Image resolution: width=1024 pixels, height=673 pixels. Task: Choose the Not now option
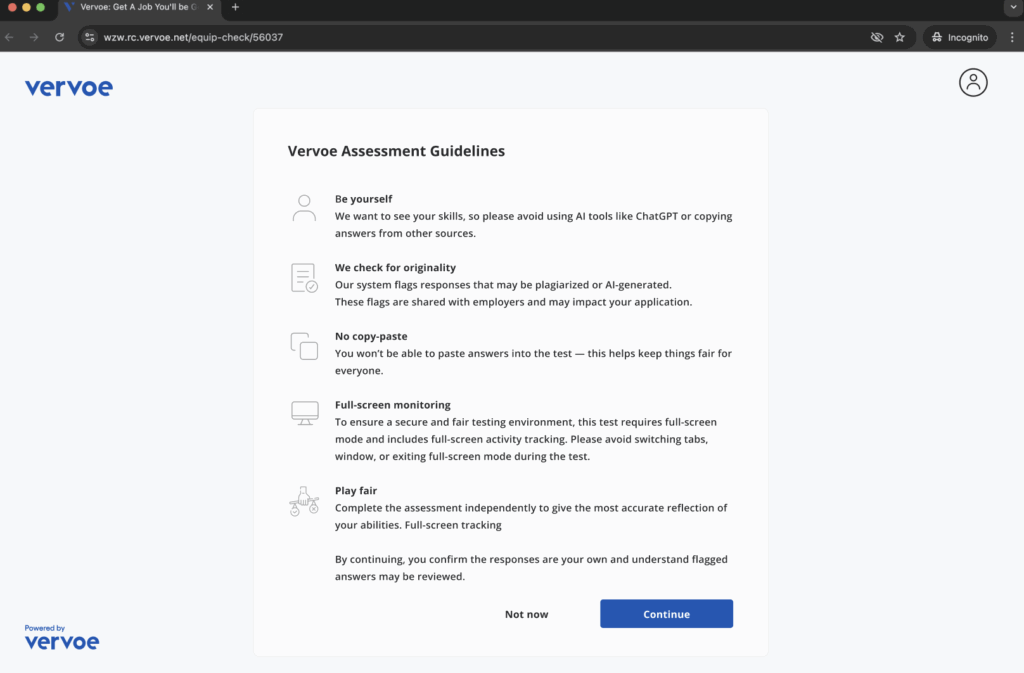[x=526, y=614]
